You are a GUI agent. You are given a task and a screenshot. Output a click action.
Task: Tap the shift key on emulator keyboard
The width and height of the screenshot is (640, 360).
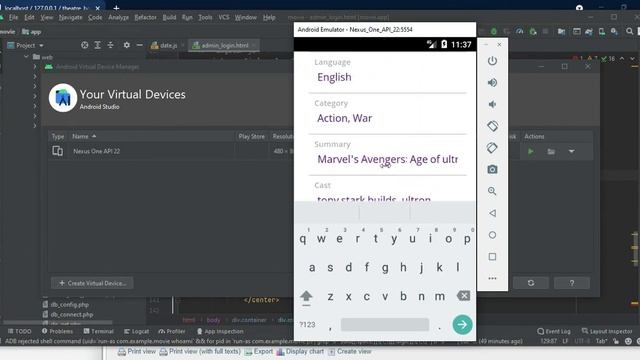306,297
